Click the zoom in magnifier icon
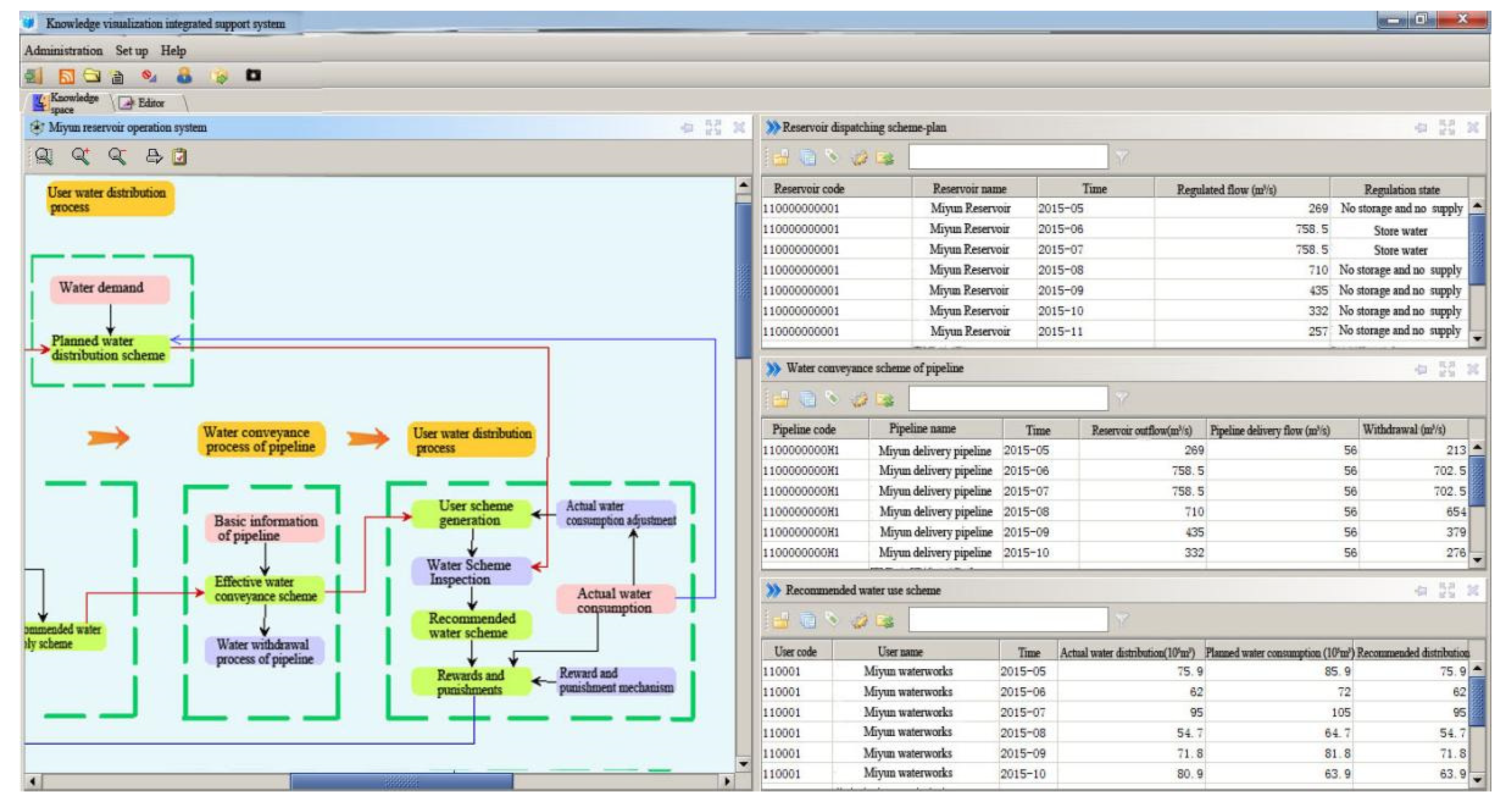 81,156
